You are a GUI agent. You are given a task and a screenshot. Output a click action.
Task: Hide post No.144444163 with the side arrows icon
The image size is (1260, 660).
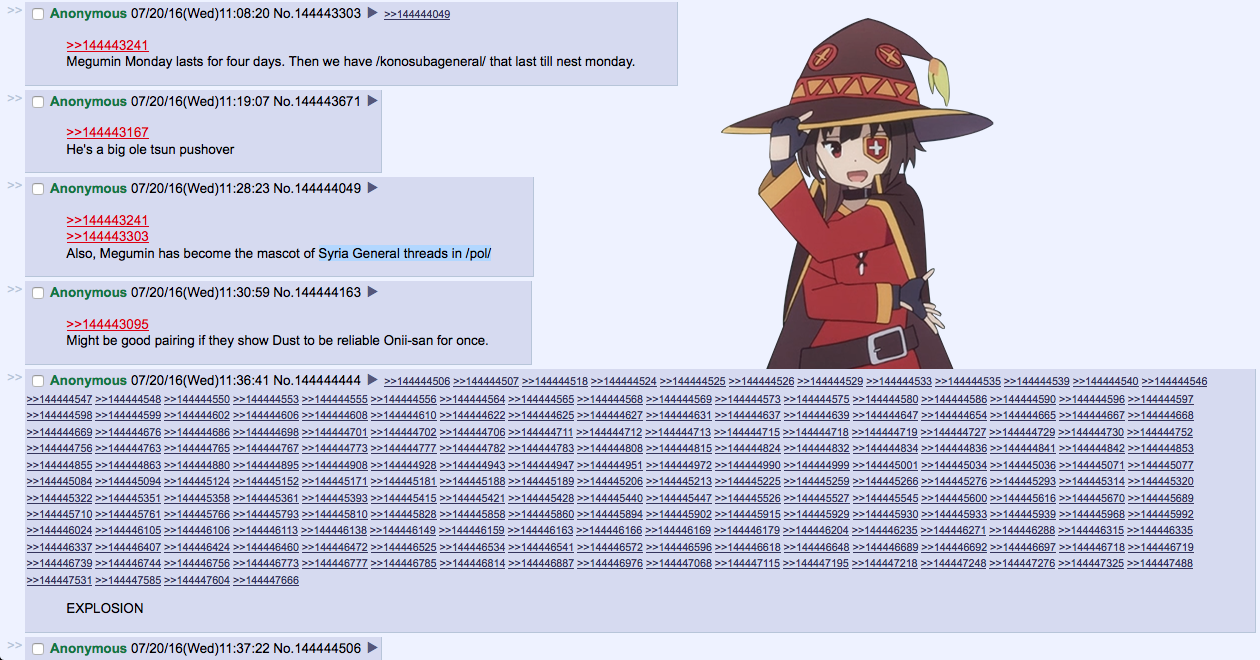point(14,289)
